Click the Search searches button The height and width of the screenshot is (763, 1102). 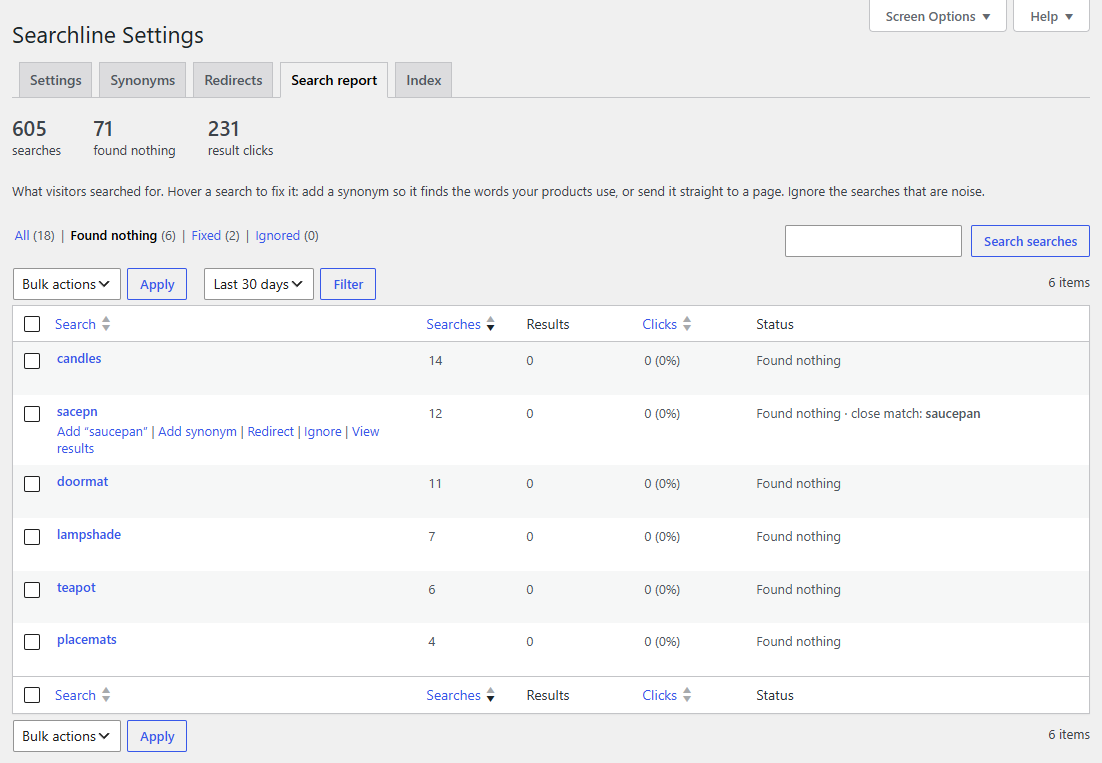(x=1030, y=241)
